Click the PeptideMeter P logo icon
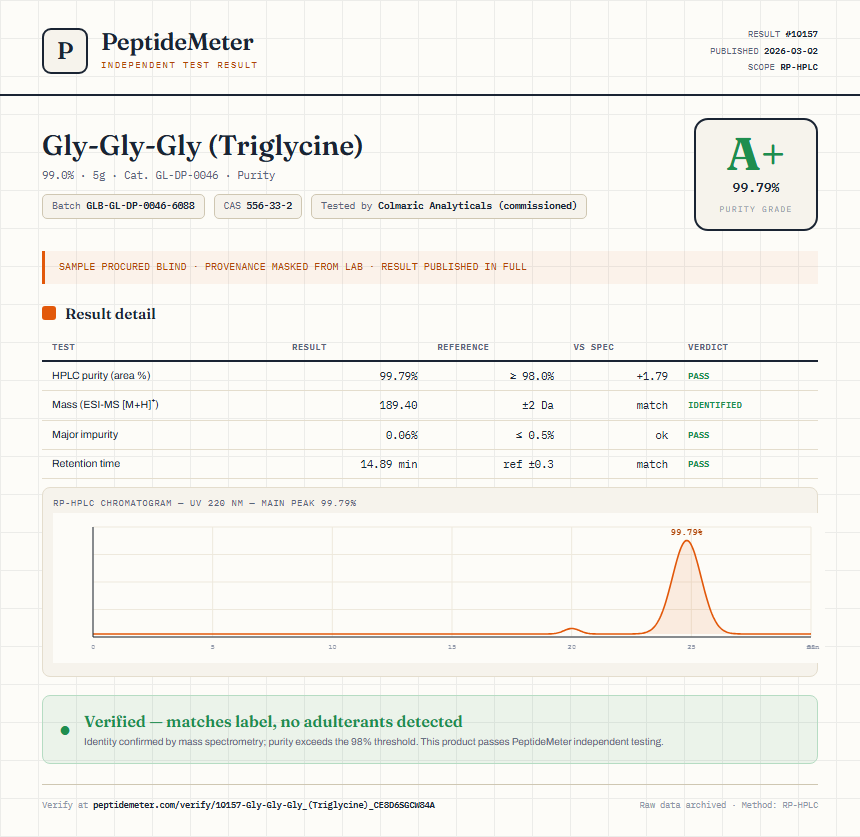This screenshot has height=837, width=860. click(x=65, y=51)
